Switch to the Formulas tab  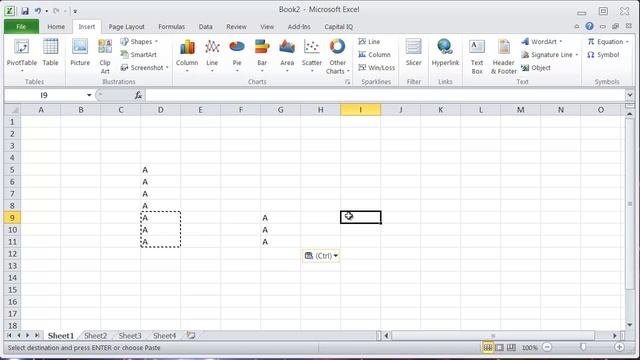(171, 27)
